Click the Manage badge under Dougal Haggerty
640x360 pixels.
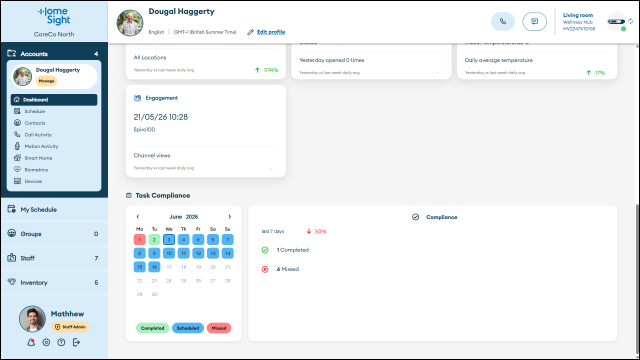(x=47, y=81)
